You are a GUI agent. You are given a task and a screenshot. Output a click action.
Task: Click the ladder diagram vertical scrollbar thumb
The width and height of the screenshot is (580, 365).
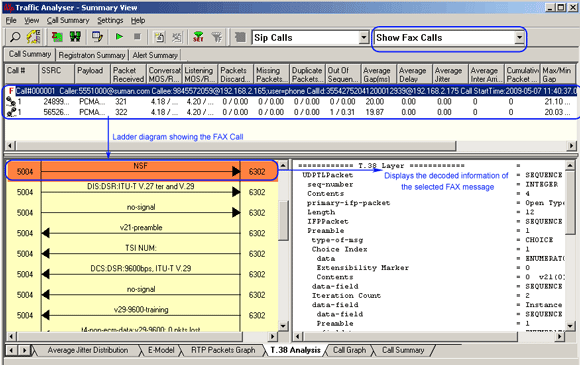pyautogui.click(x=283, y=221)
